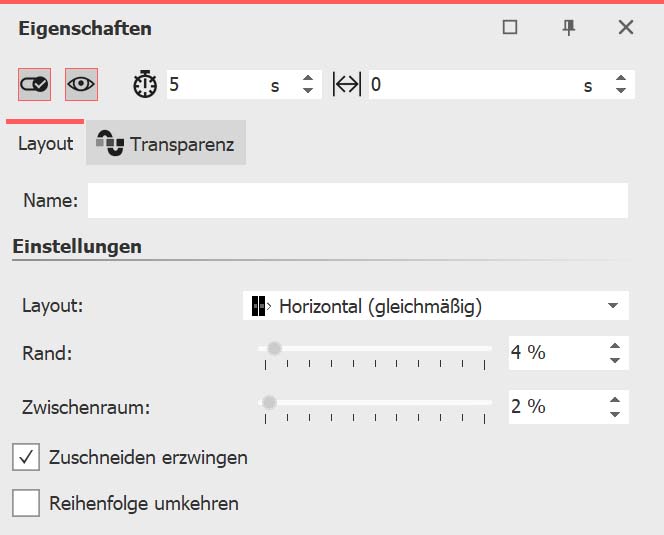Click the horizontal spacing arrows icon
The width and height of the screenshot is (664, 535).
[x=346, y=85]
